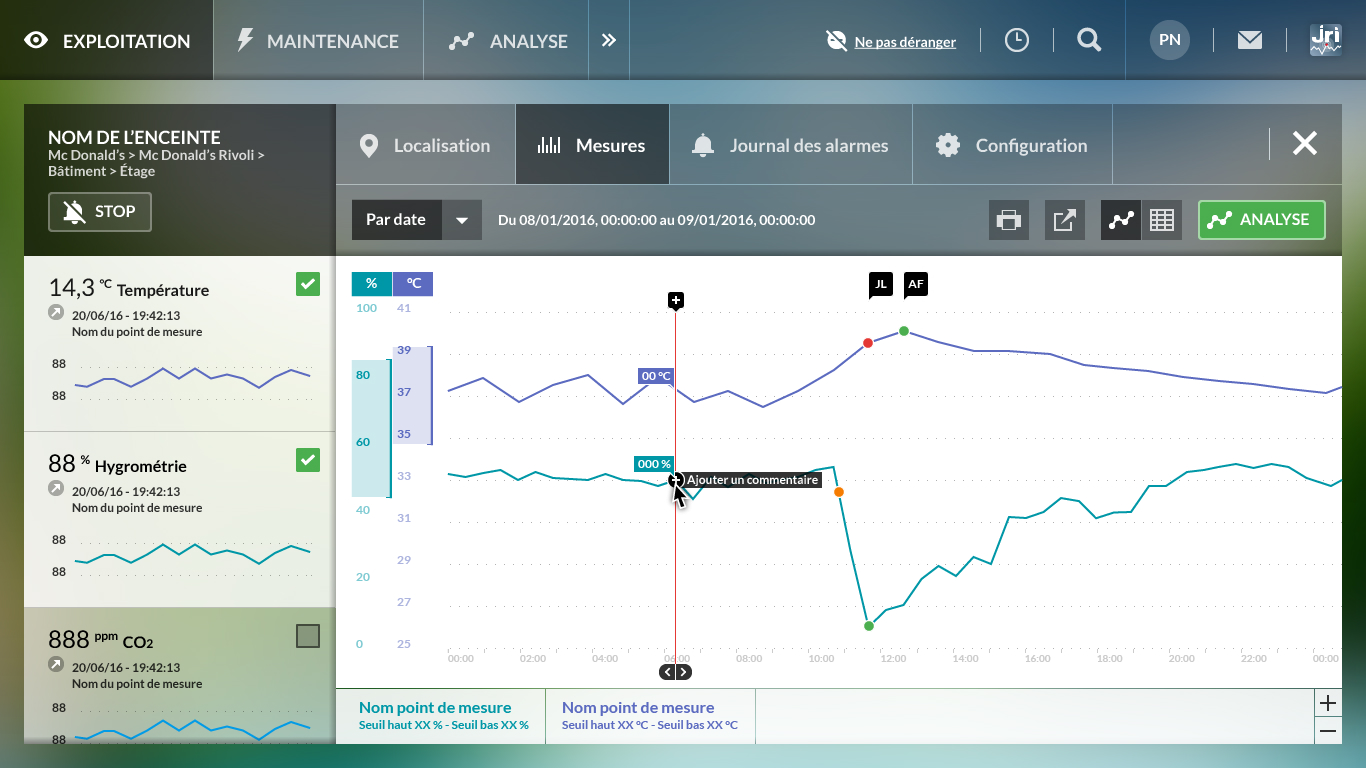
Task: Select purple Nom point de mesure legend
Action: (650, 716)
